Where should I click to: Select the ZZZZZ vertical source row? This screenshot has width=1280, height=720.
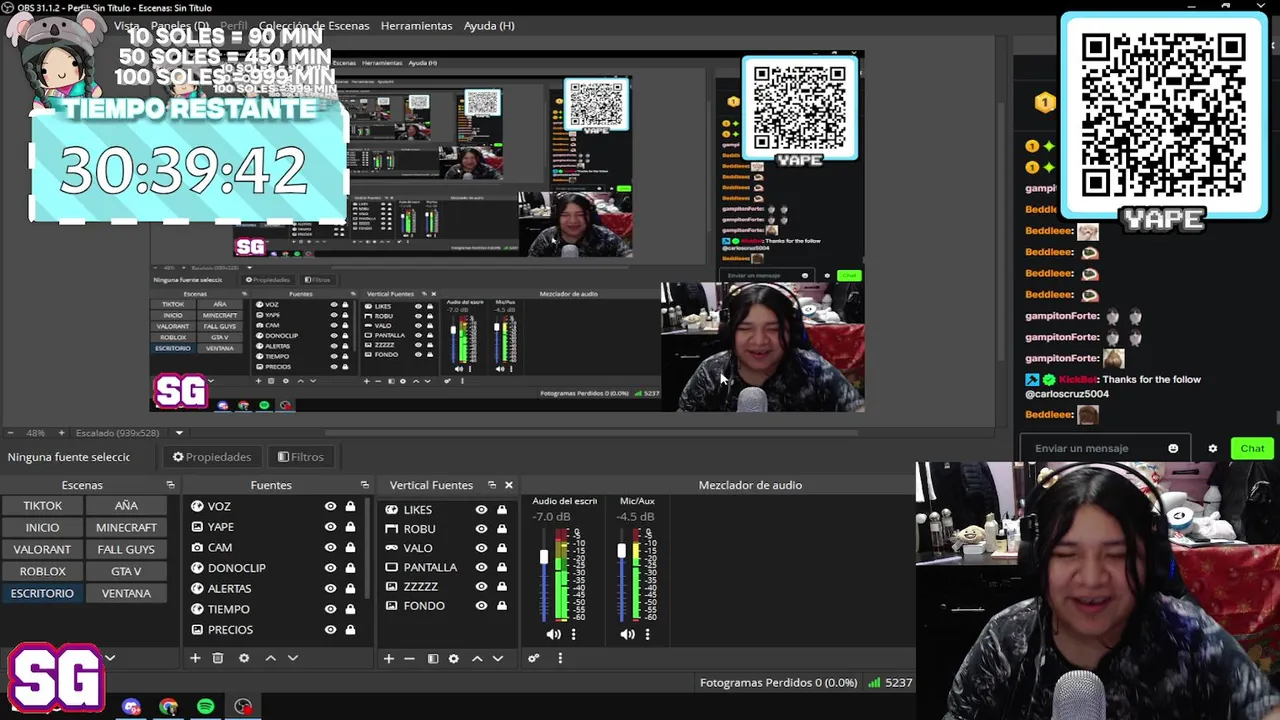[x=446, y=587]
